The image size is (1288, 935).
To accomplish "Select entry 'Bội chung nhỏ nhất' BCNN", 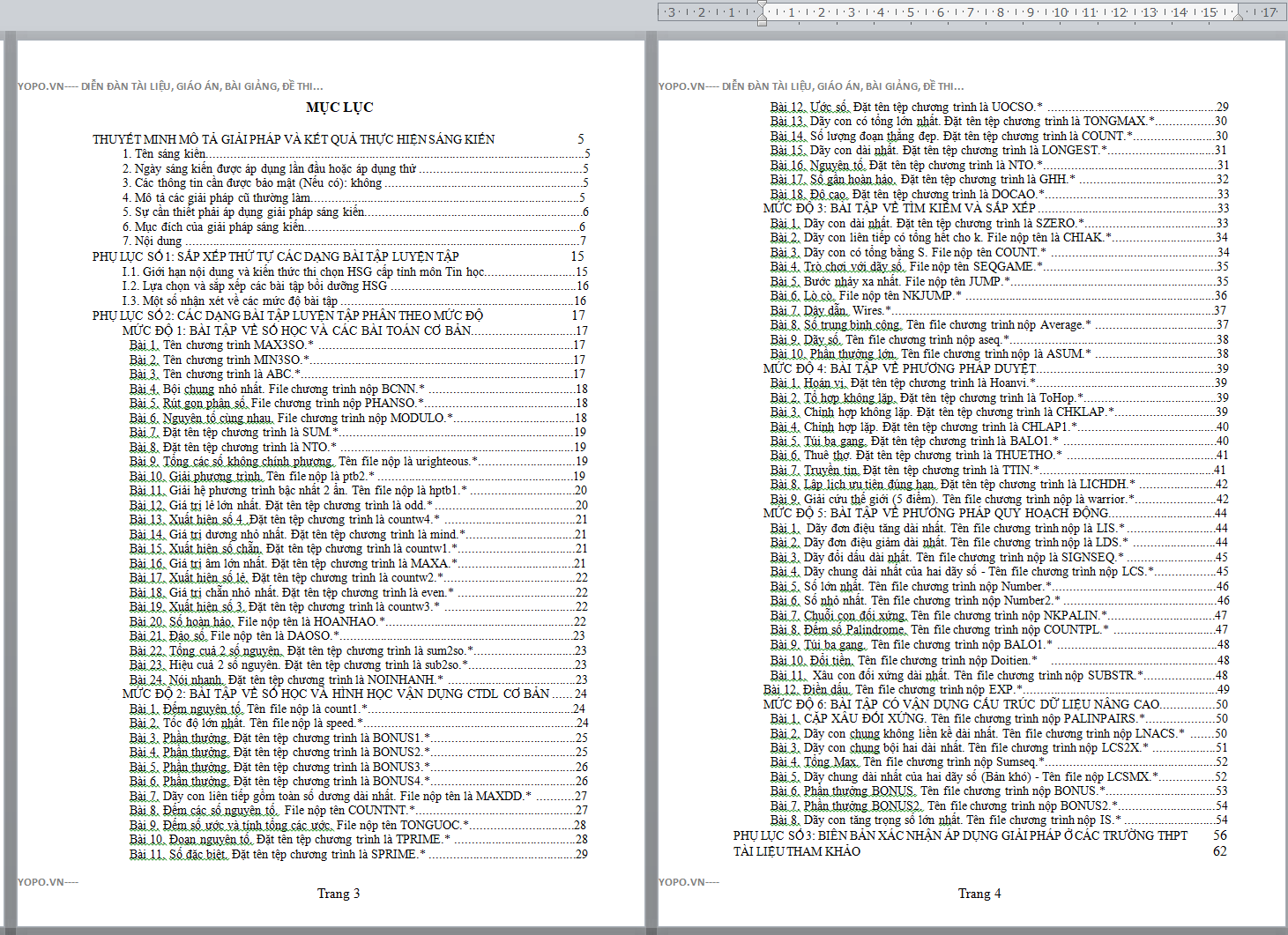I will (x=358, y=389).
